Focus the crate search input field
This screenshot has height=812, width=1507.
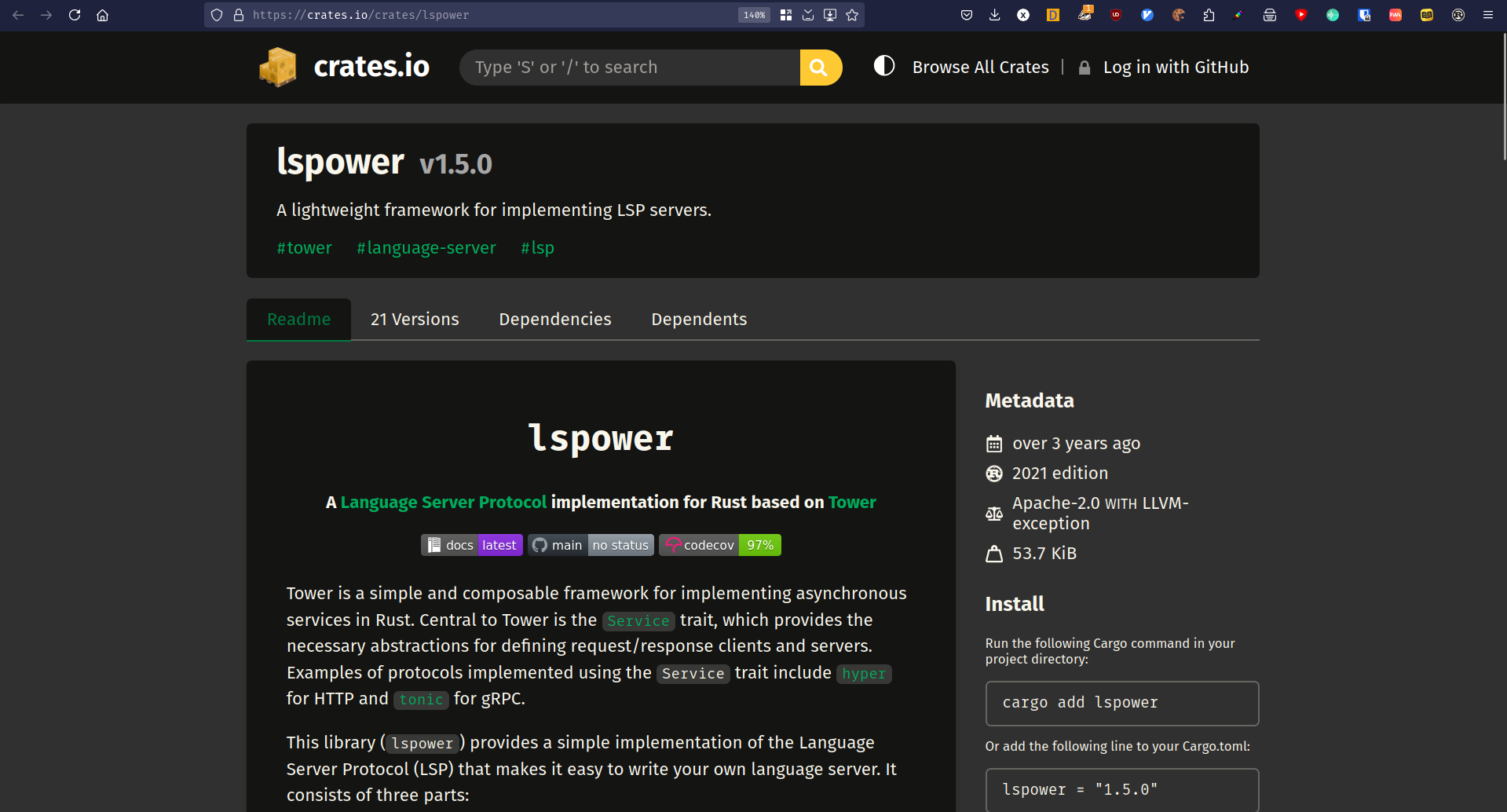tap(628, 68)
